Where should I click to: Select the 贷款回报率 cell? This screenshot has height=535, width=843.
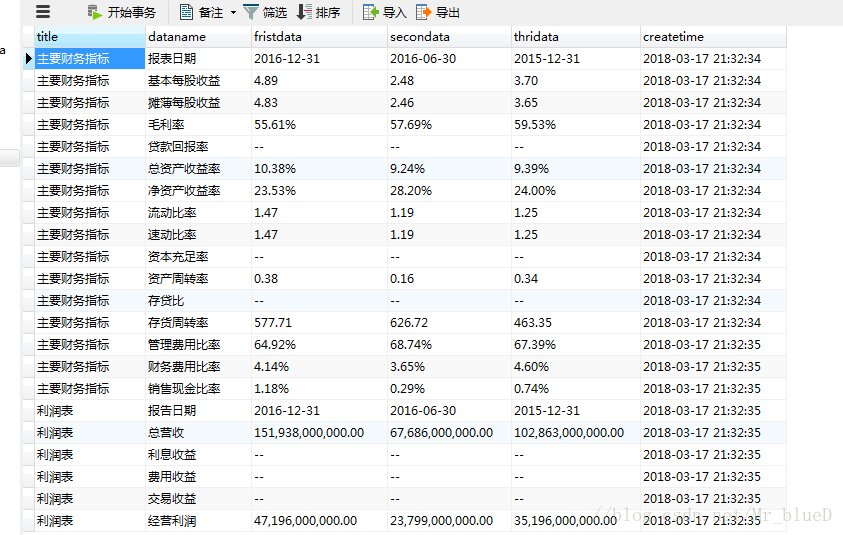tap(198, 147)
